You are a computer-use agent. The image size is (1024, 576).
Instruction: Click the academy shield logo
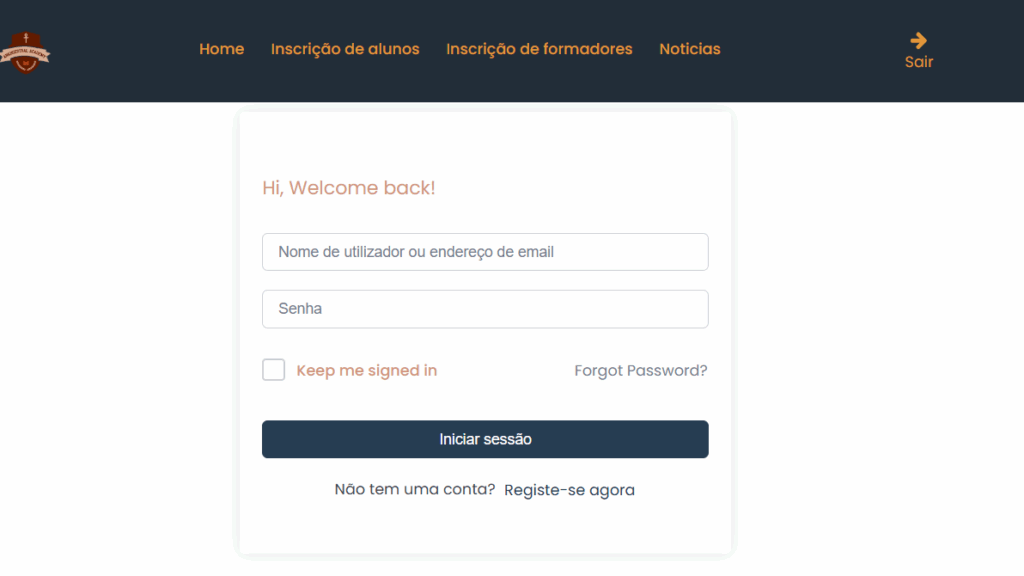tap(25, 52)
